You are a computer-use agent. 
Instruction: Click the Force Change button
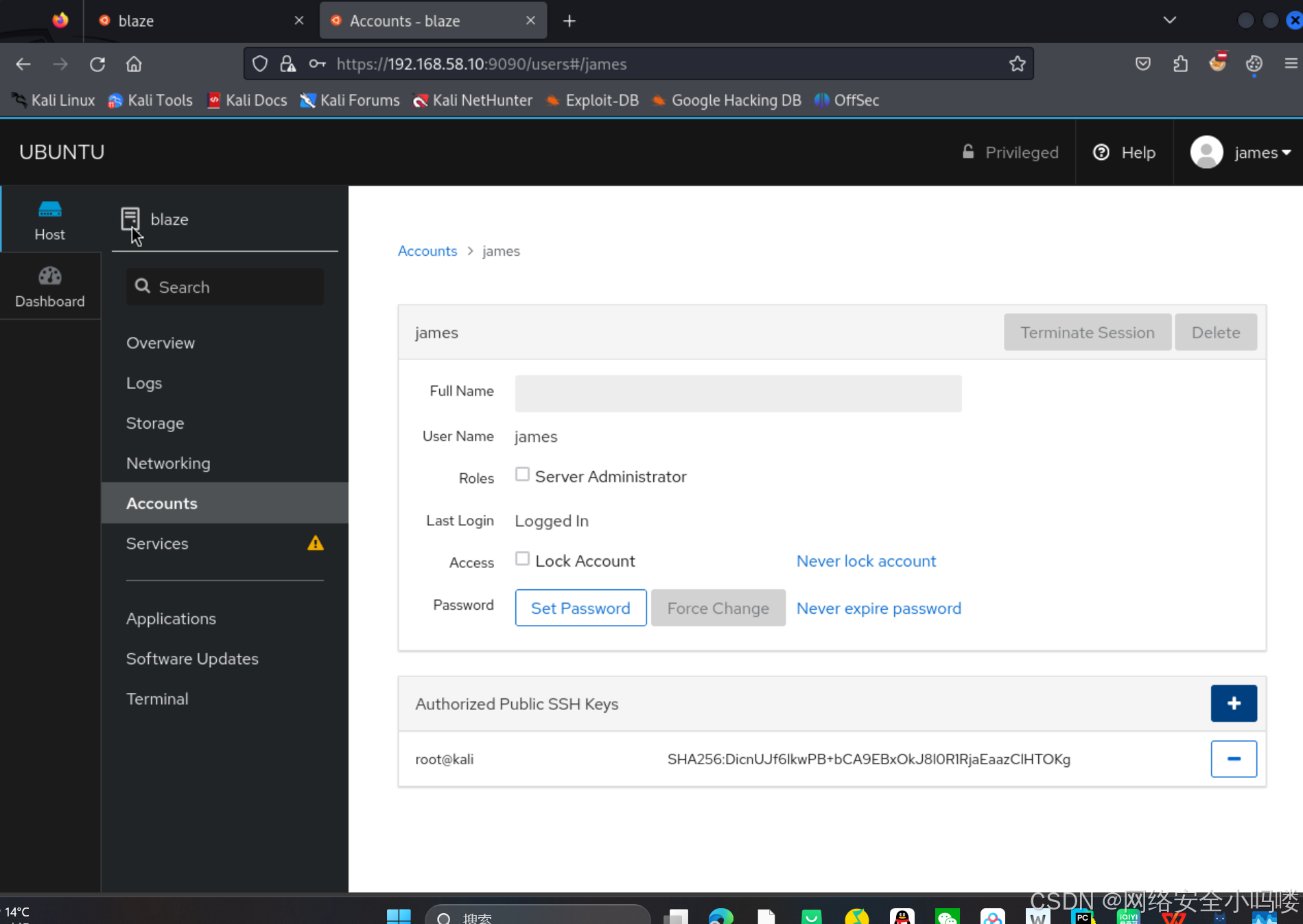718,608
